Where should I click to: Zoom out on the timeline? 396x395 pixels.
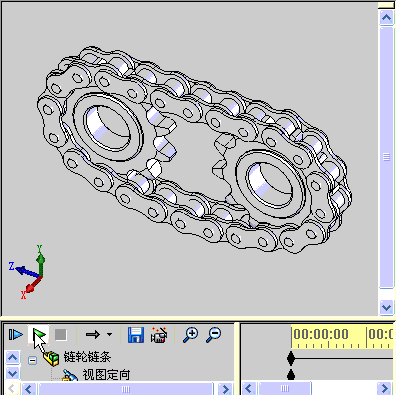(213, 335)
